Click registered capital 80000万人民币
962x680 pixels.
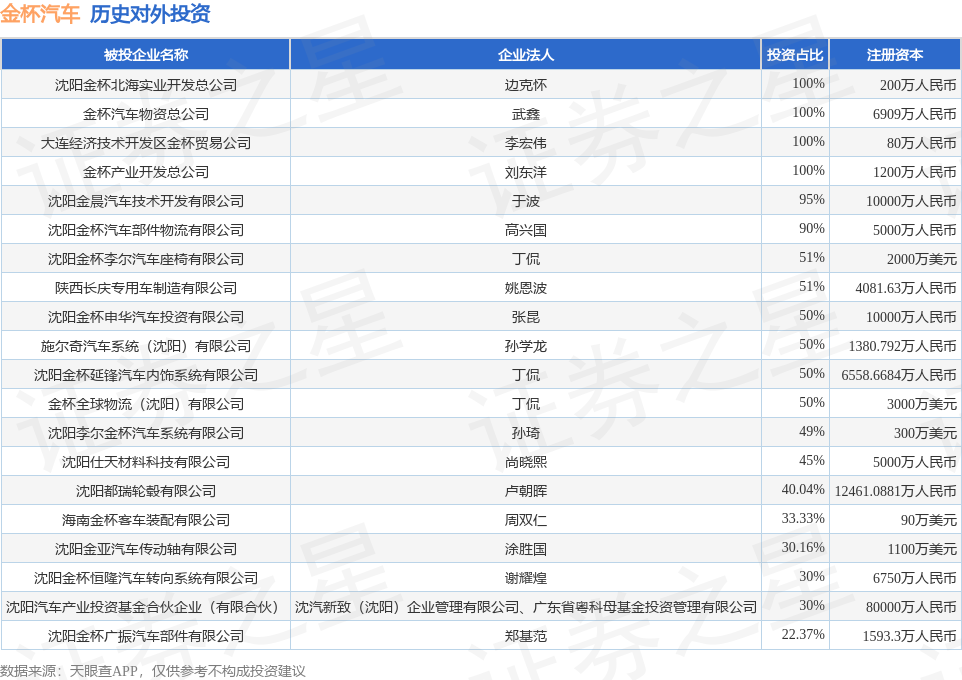click(x=911, y=607)
